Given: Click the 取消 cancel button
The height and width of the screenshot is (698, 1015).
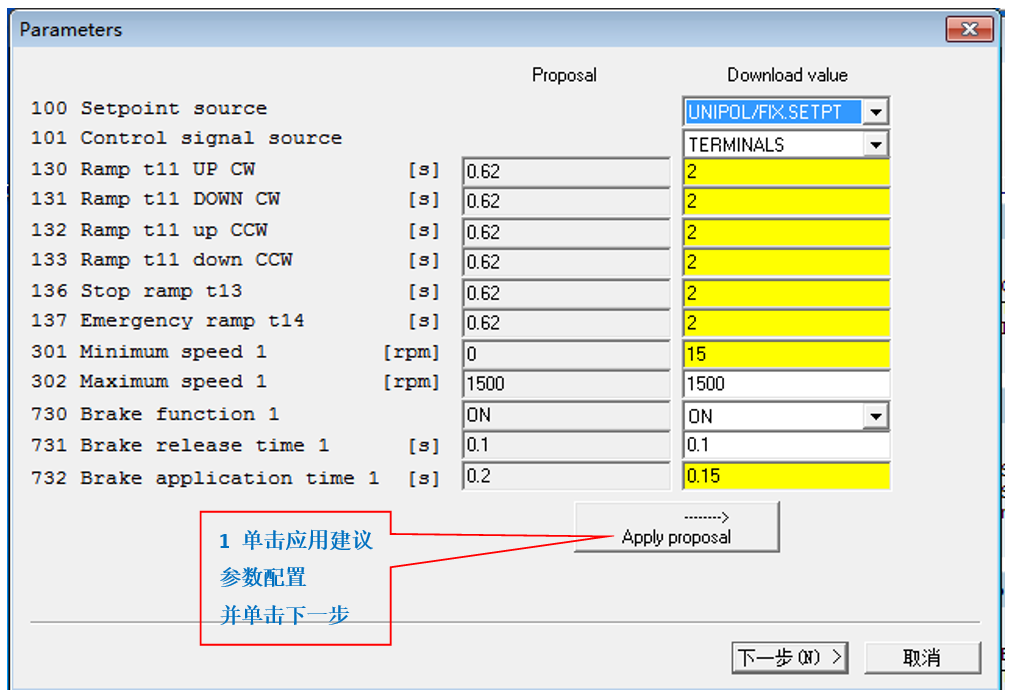Looking at the screenshot, I should [921, 657].
